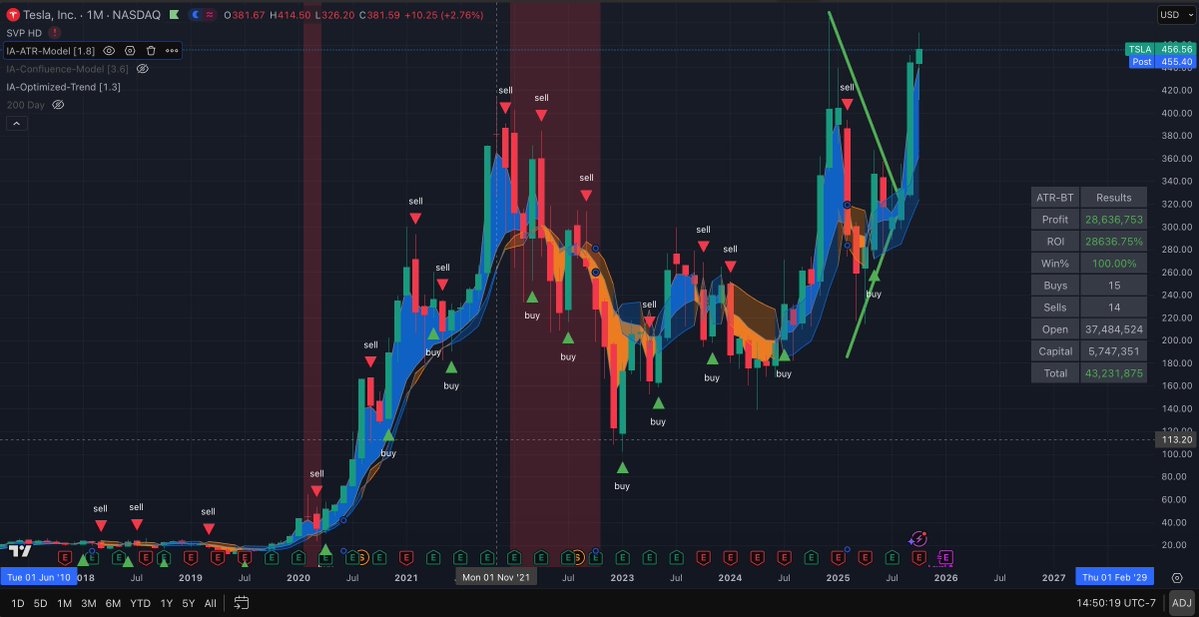
Task: Collapse the indicator legend with chevron
Action: (16, 123)
